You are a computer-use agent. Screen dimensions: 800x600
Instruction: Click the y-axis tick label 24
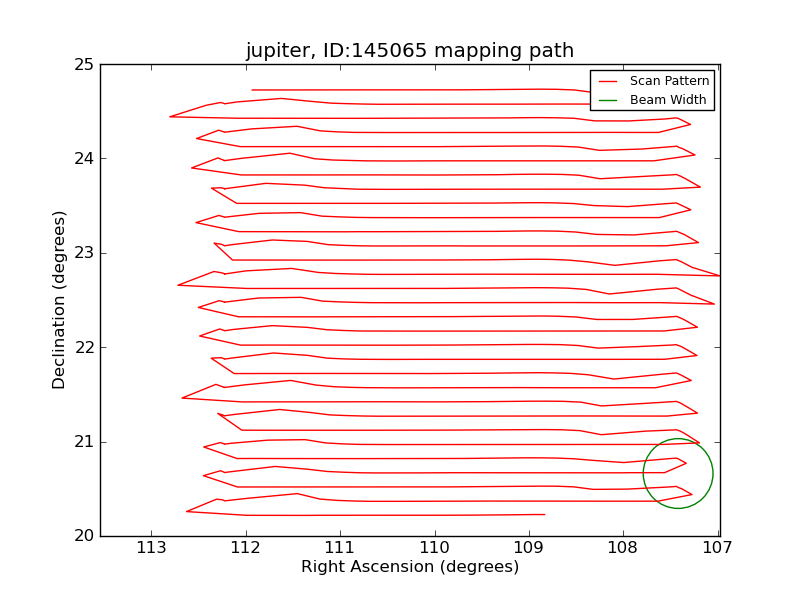tap(84, 159)
